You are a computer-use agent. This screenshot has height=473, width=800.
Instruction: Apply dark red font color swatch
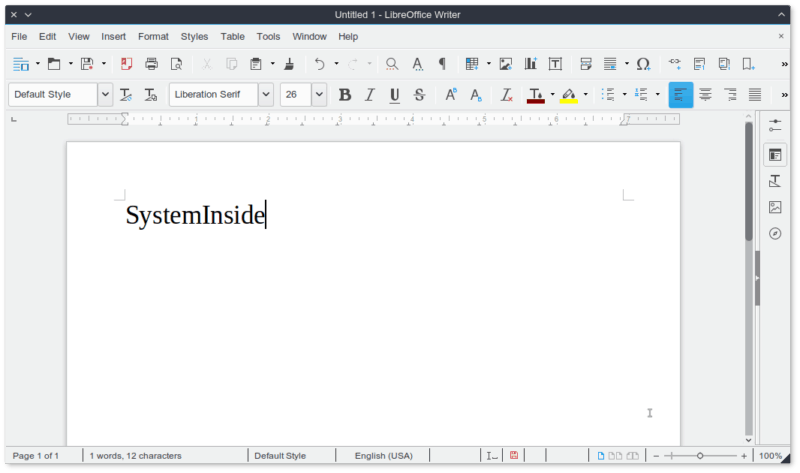tap(536, 95)
